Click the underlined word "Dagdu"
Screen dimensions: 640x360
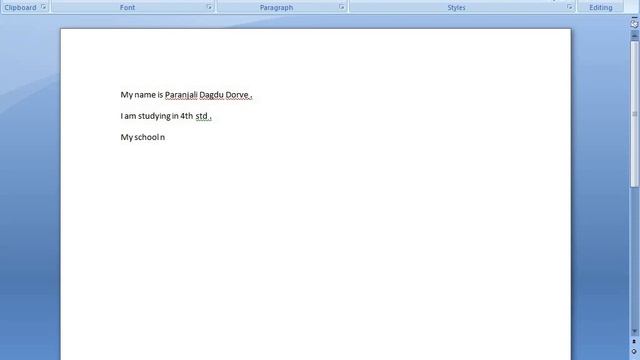tap(211, 95)
